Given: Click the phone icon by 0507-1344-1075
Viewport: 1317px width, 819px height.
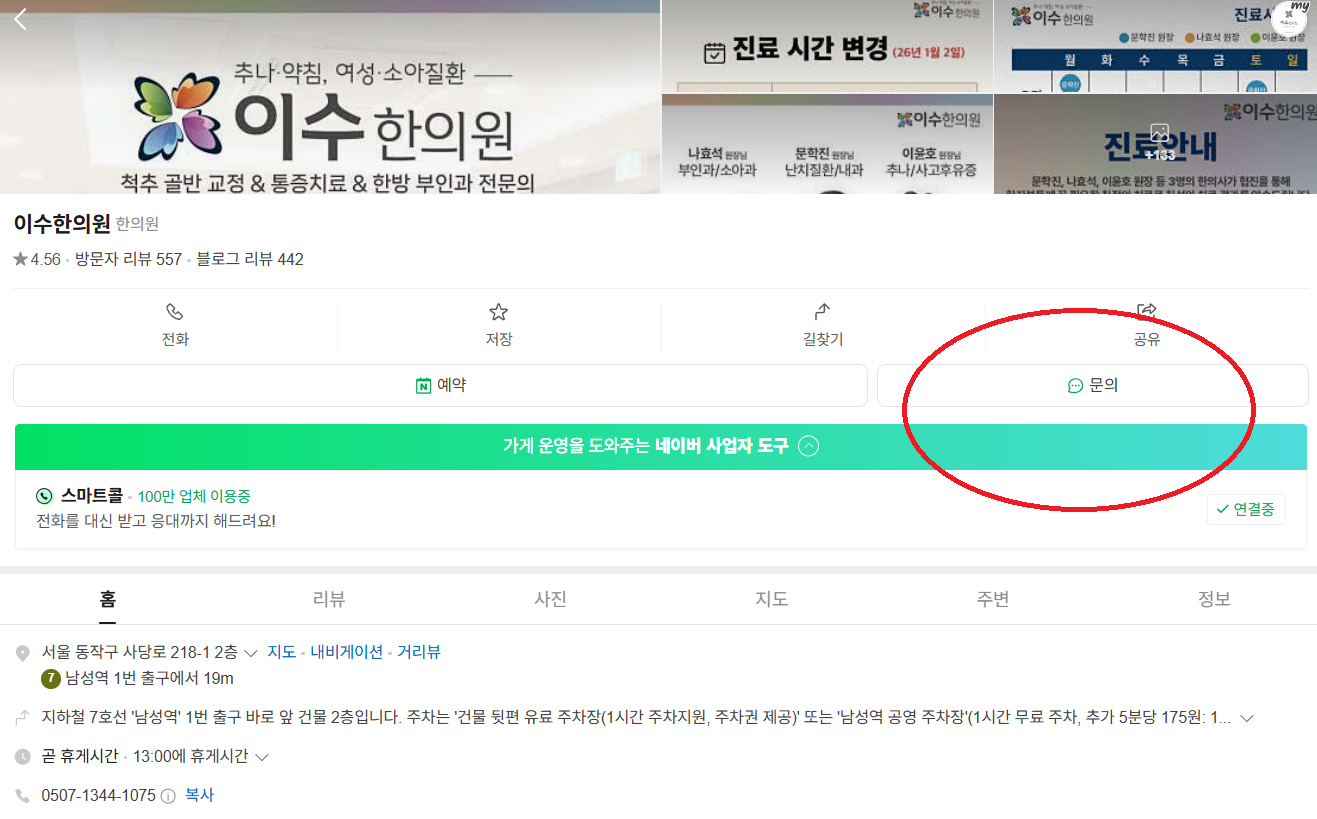Looking at the screenshot, I should [x=22, y=797].
